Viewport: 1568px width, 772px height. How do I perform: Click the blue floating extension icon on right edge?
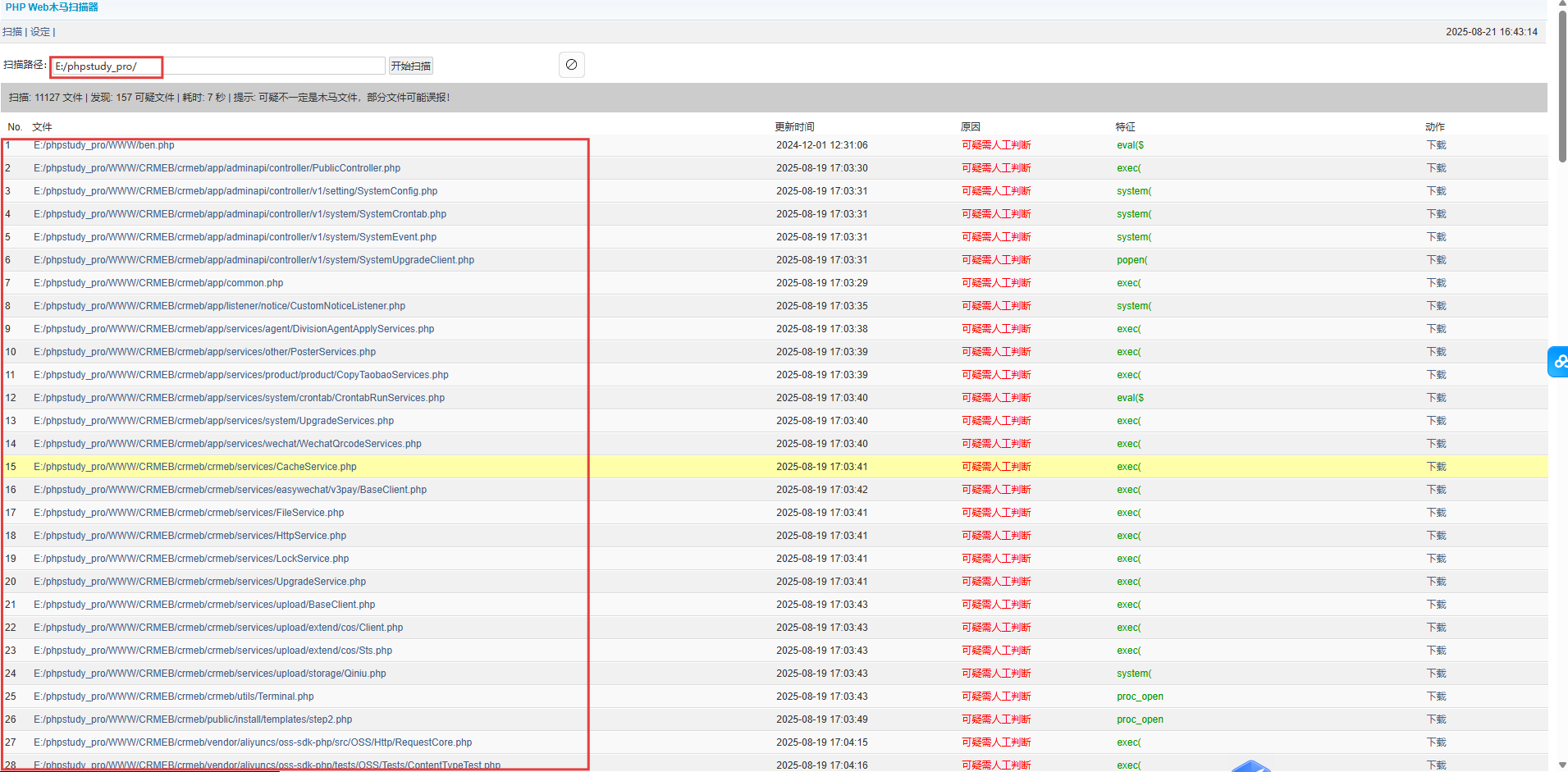[1558, 361]
